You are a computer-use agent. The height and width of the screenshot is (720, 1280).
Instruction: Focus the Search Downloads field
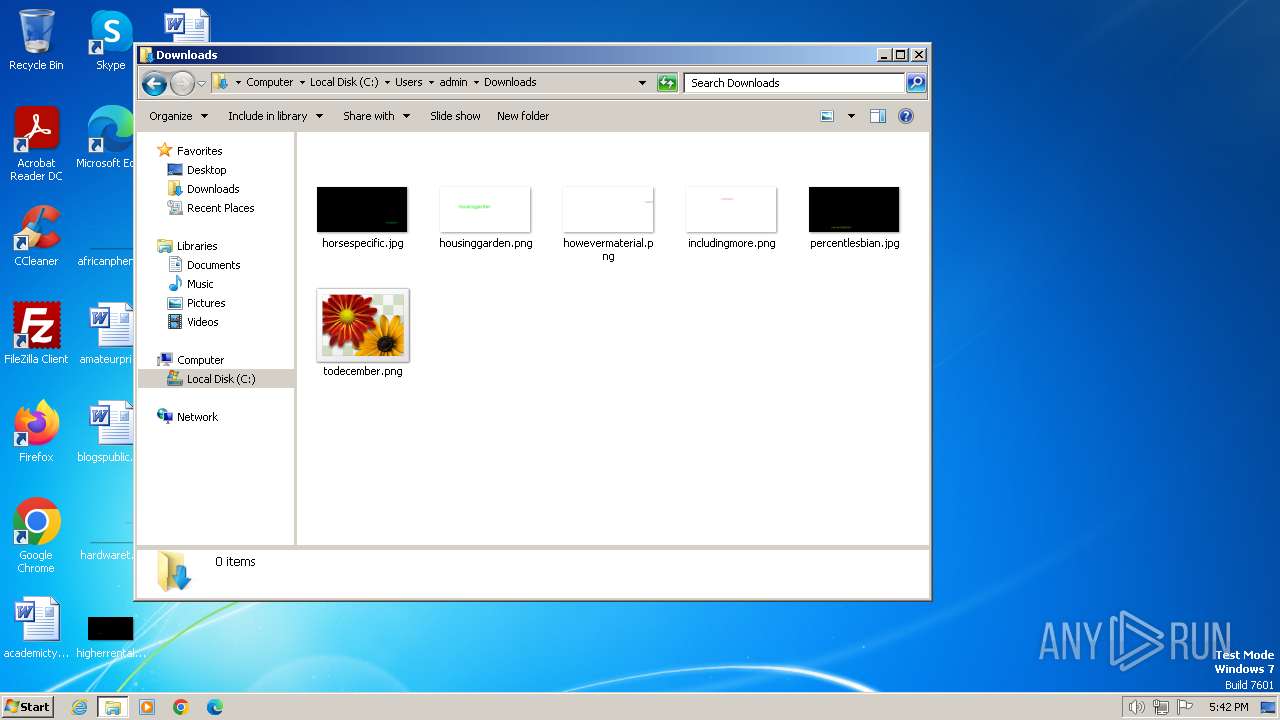click(x=795, y=83)
